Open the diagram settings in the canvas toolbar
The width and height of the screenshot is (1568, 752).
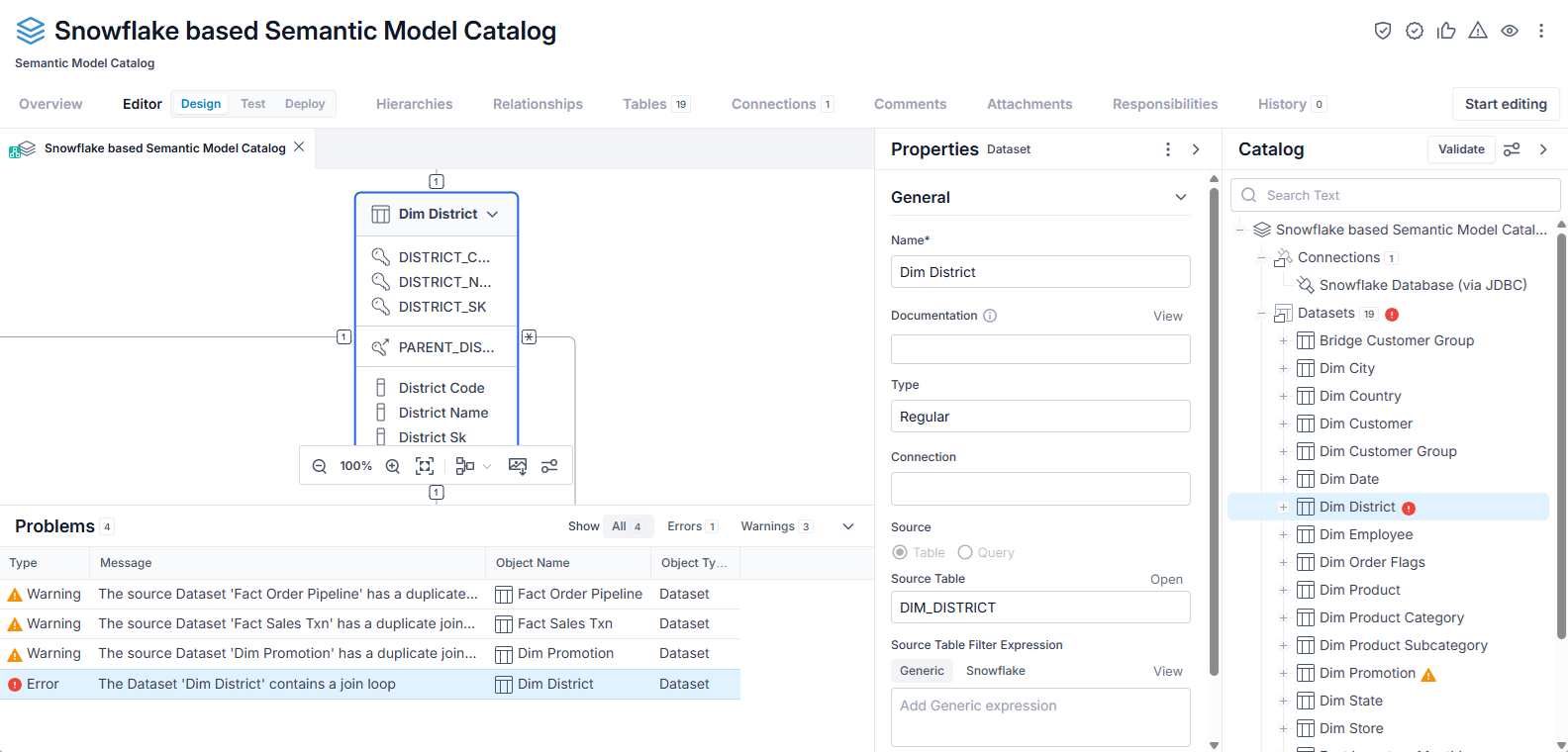point(549,466)
